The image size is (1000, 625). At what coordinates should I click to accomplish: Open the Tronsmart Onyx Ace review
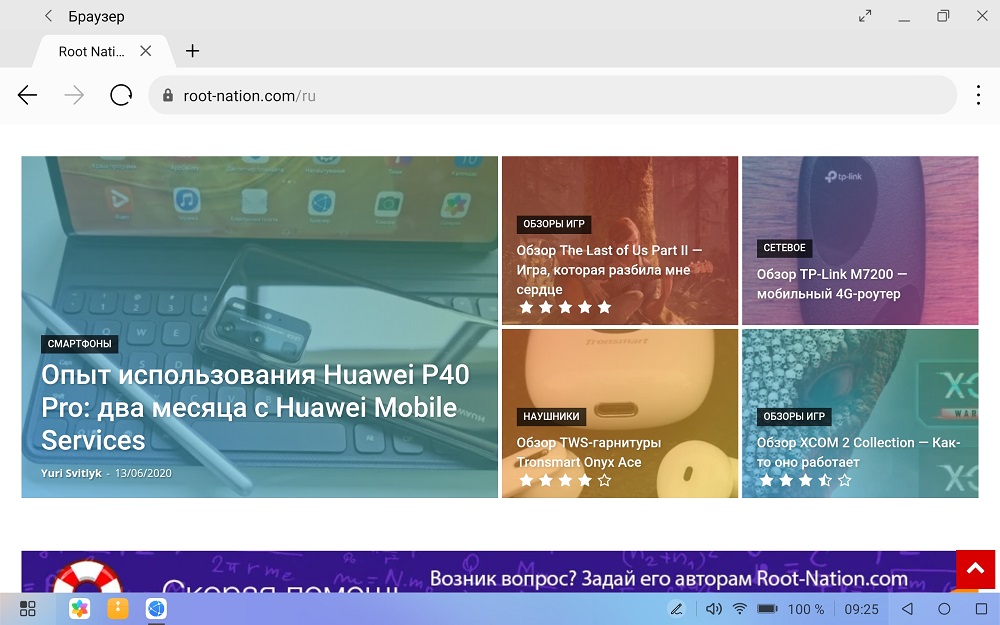pos(588,452)
